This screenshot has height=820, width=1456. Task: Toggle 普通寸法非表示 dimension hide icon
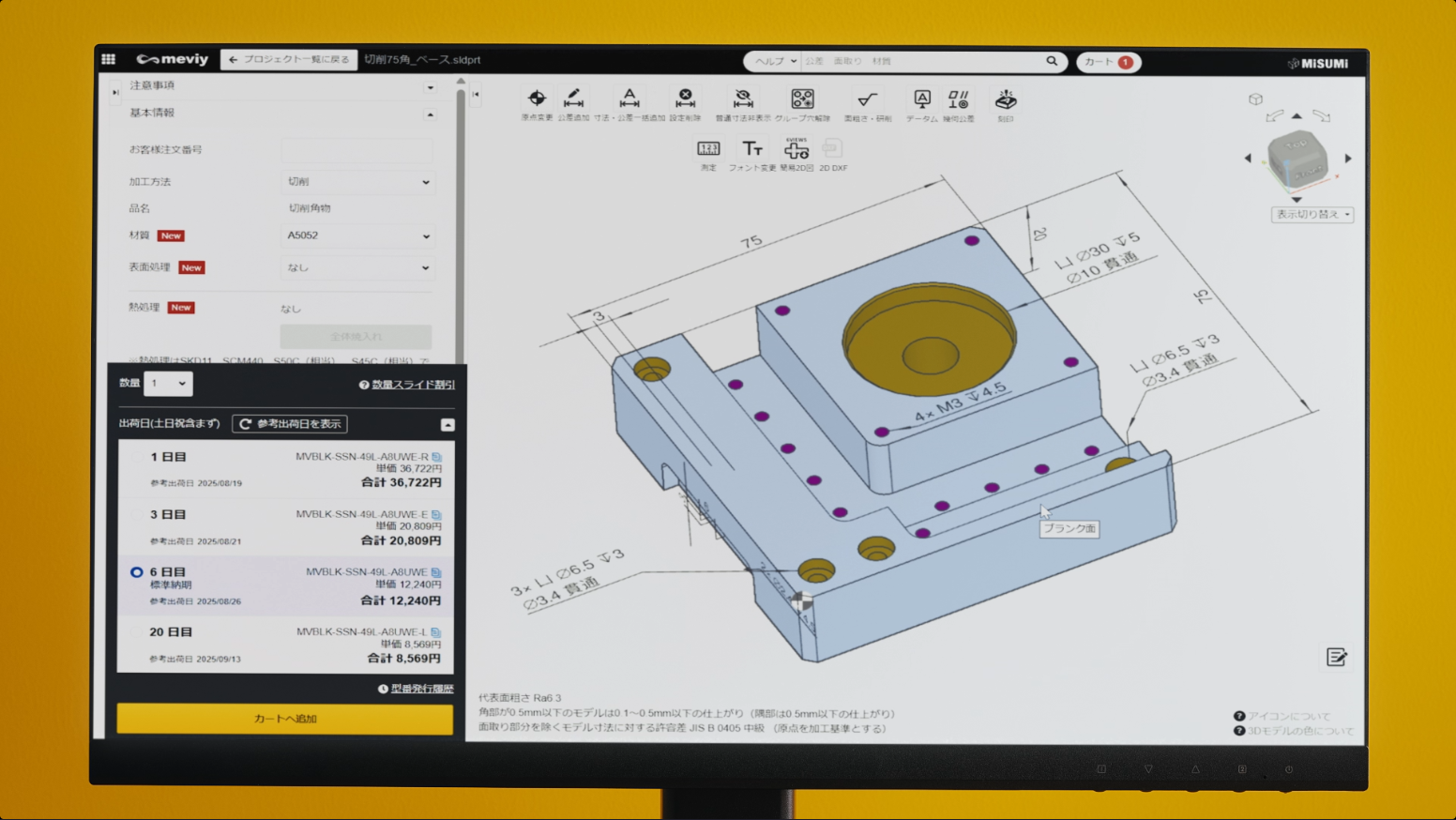(x=743, y=99)
